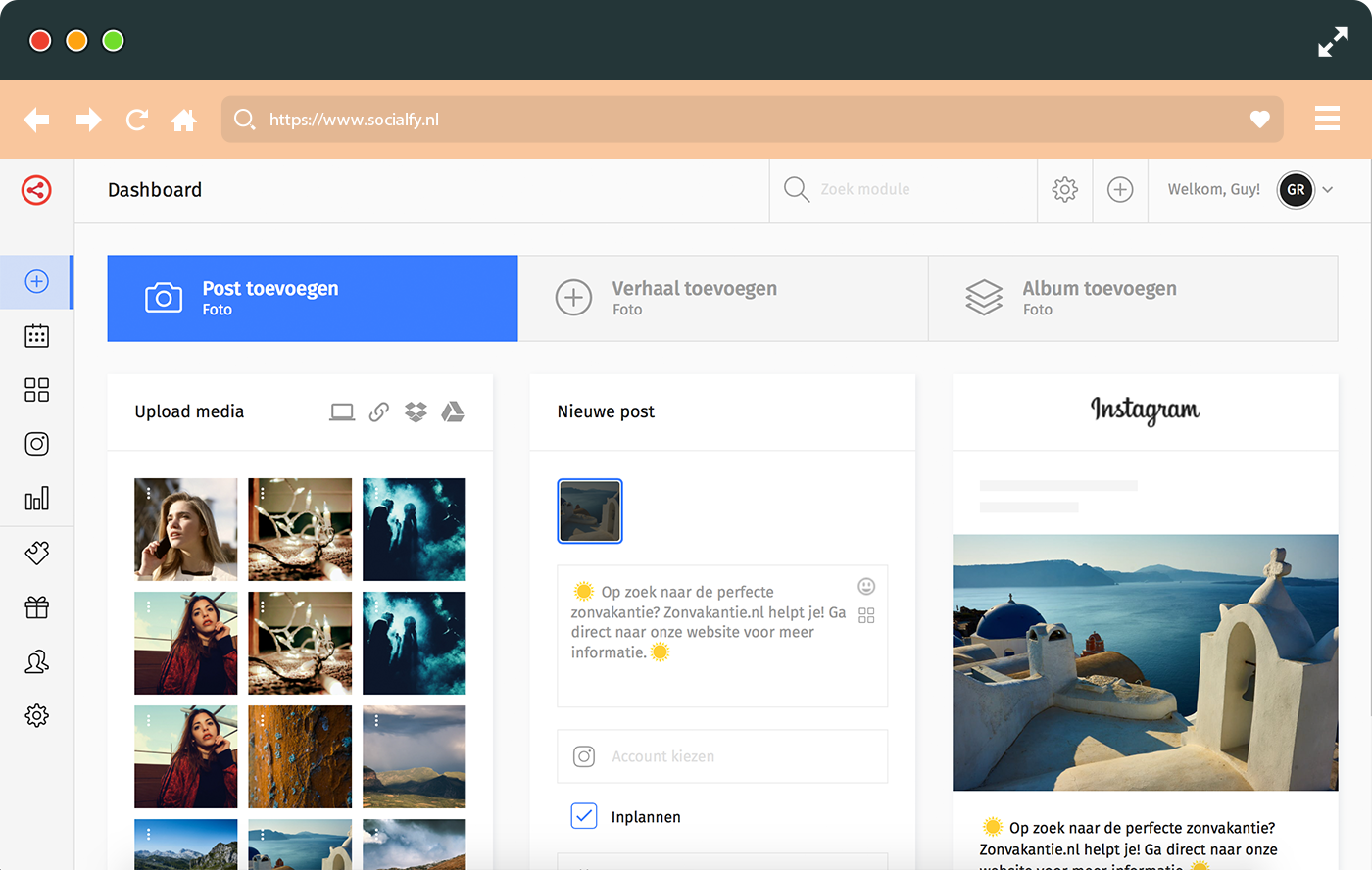Open the grid modules icon in sidebar

(x=36, y=390)
